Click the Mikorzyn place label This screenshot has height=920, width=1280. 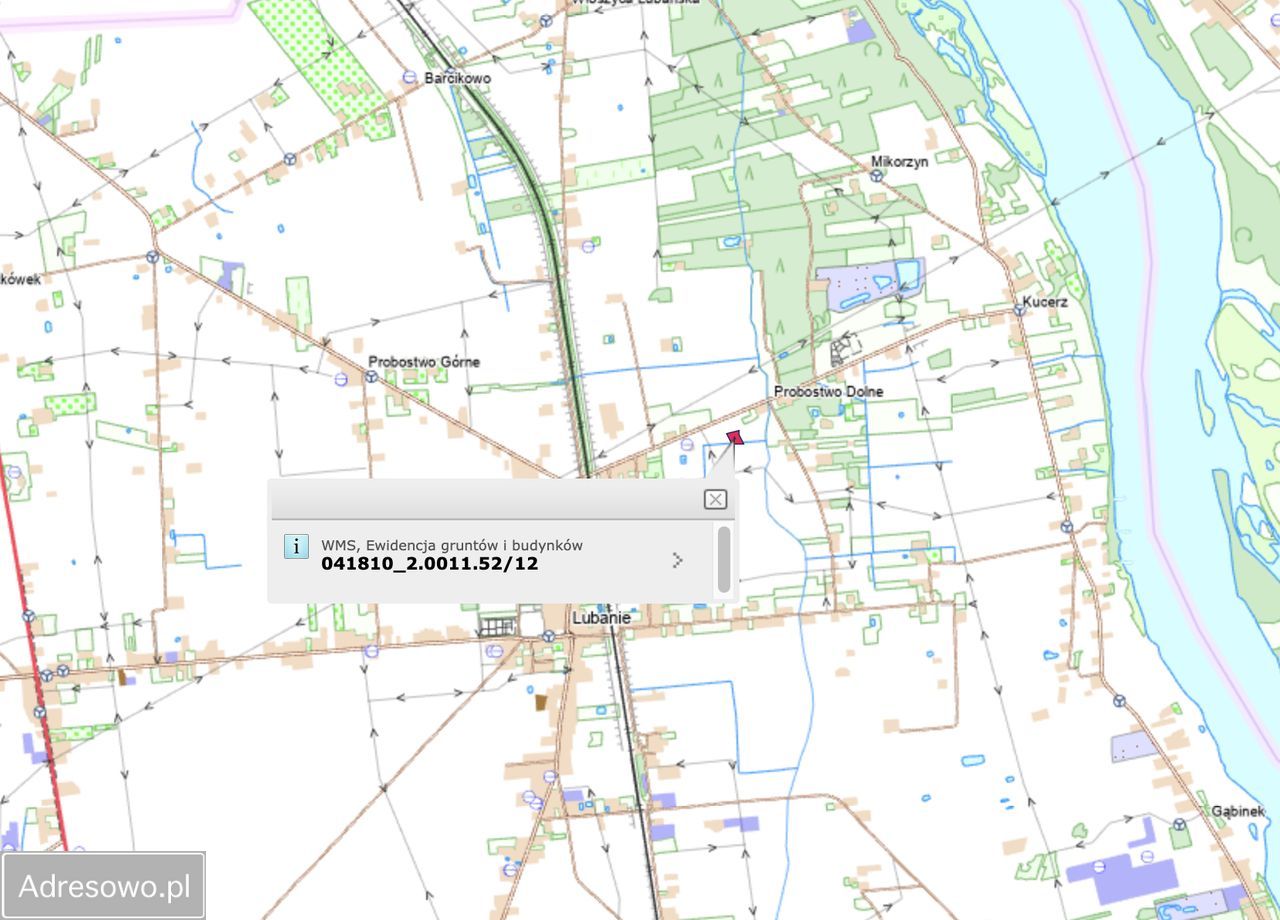[x=900, y=161]
